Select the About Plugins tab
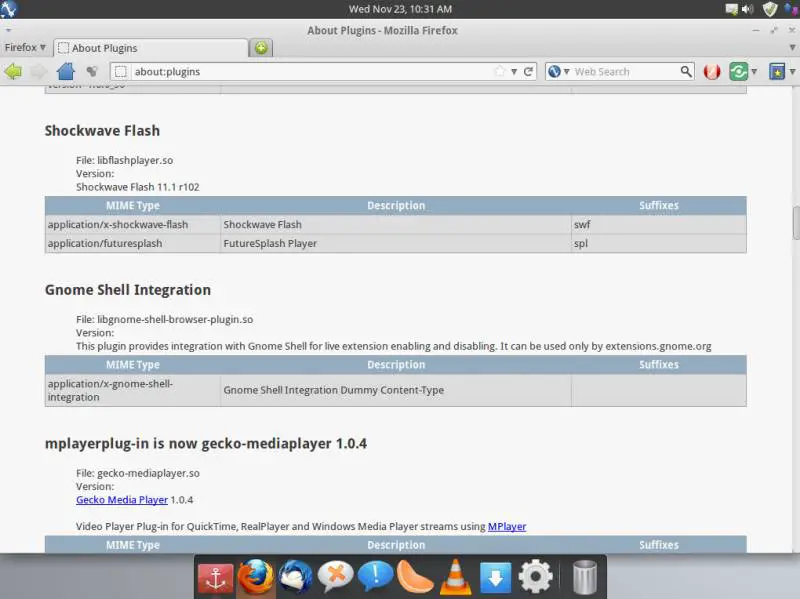The height and width of the screenshot is (599, 800). 151,48
